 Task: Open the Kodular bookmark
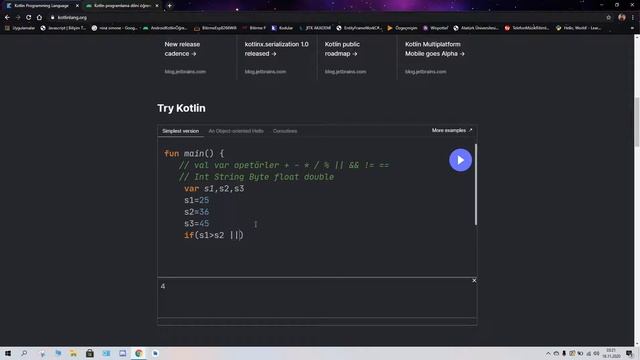coord(282,28)
